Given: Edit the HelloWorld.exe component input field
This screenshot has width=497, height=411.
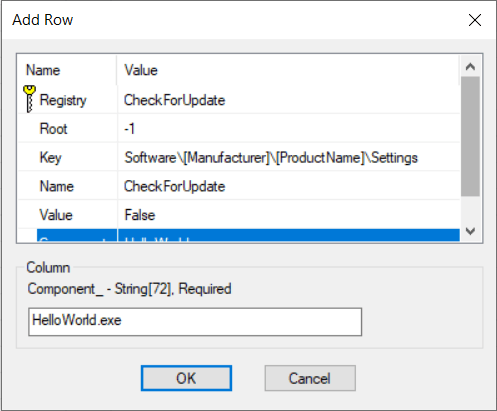Looking at the screenshot, I should pyautogui.click(x=195, y=322).
